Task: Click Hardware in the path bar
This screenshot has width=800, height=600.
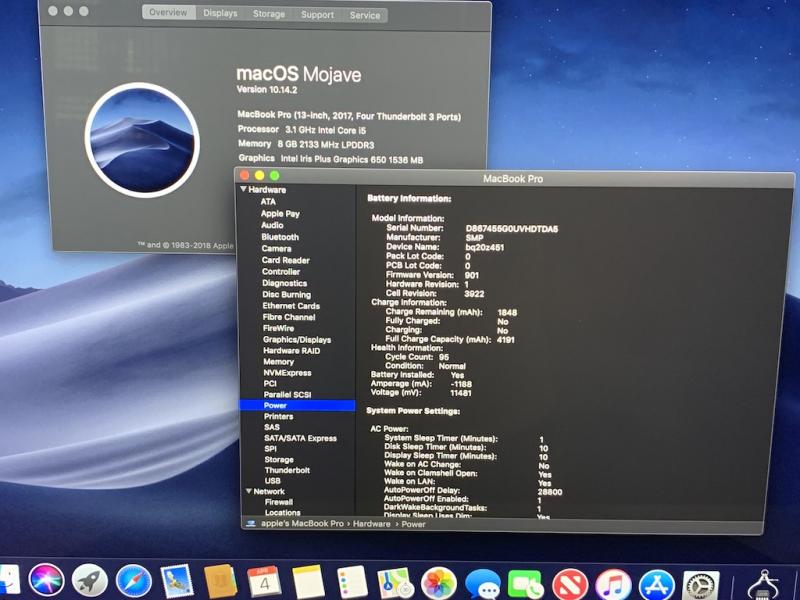Action: tap(371, 524)
